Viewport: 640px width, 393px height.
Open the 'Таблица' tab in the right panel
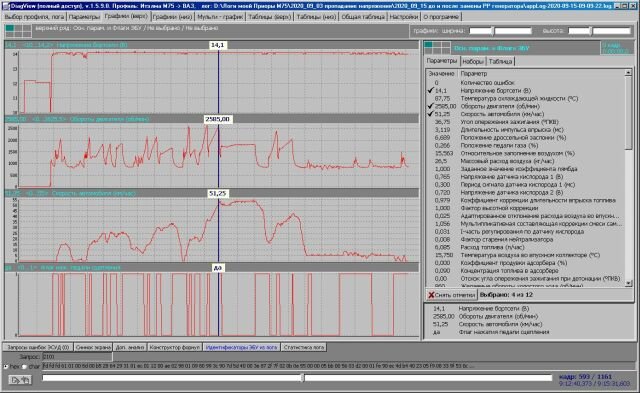[x=500, y=62]
